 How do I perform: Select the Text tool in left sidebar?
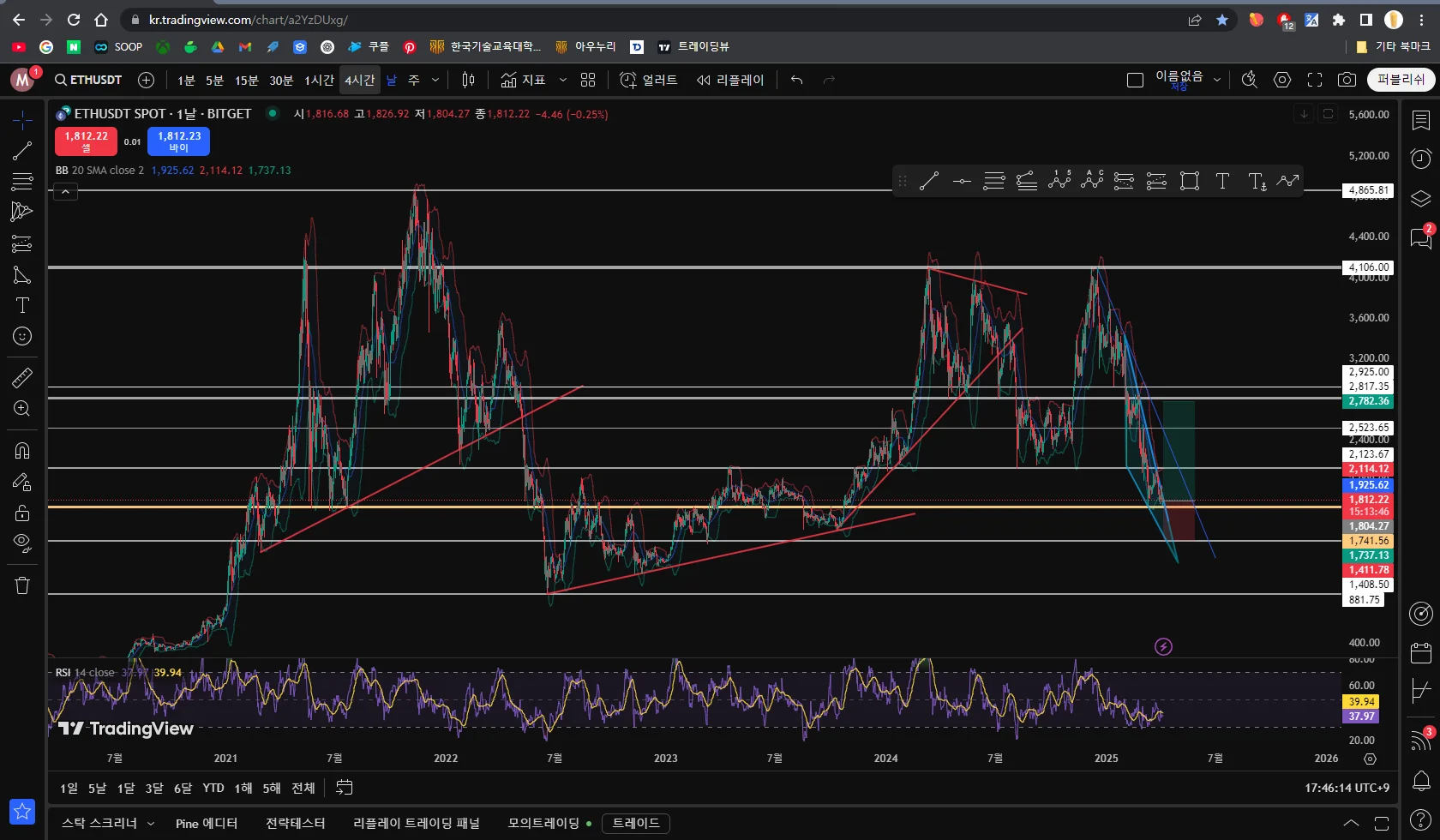[x=22, y=306]
